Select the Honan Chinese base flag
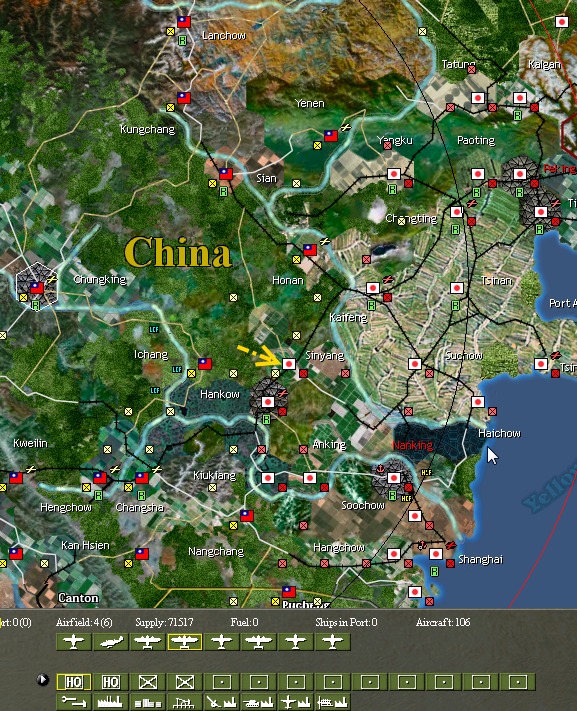Viewport: 577px width, 711px height. click(x=310, y=250)
